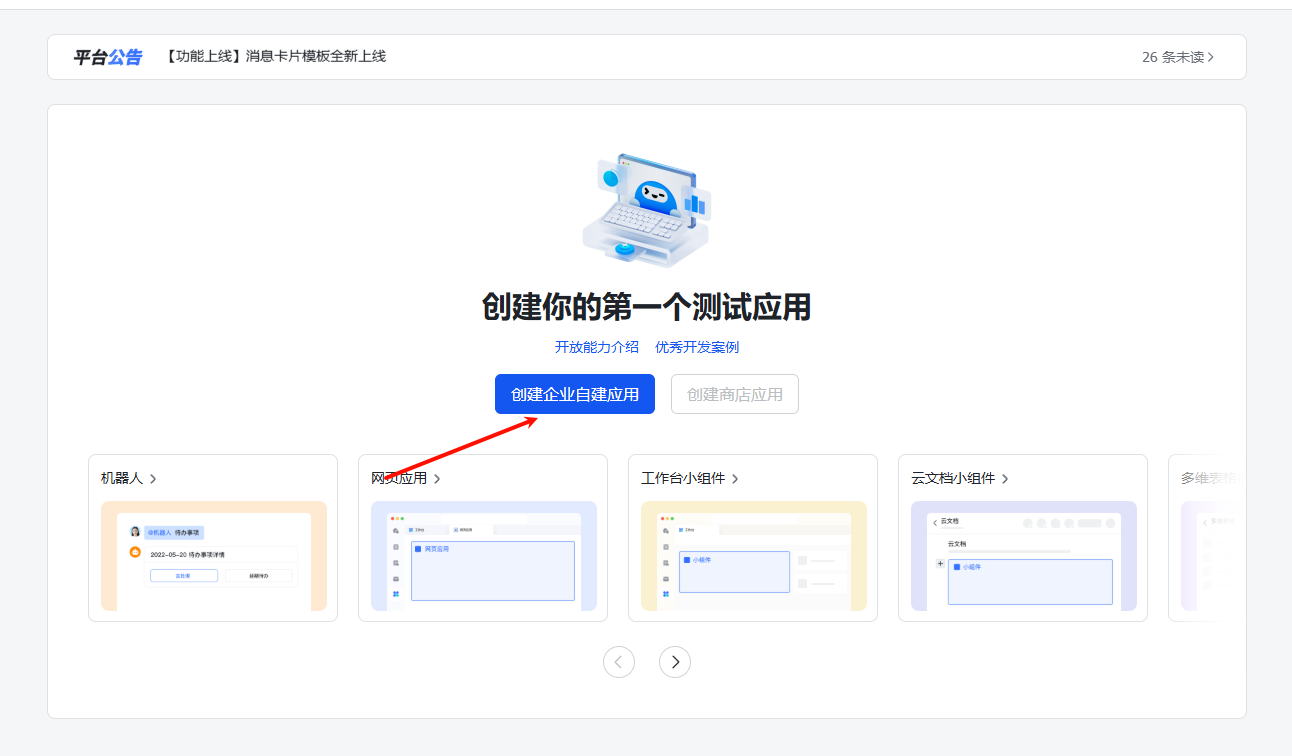Go to next carousel page arrow
Viewport: 1292px width, 756px height.
pyautogui.click(x=675, y=662)
